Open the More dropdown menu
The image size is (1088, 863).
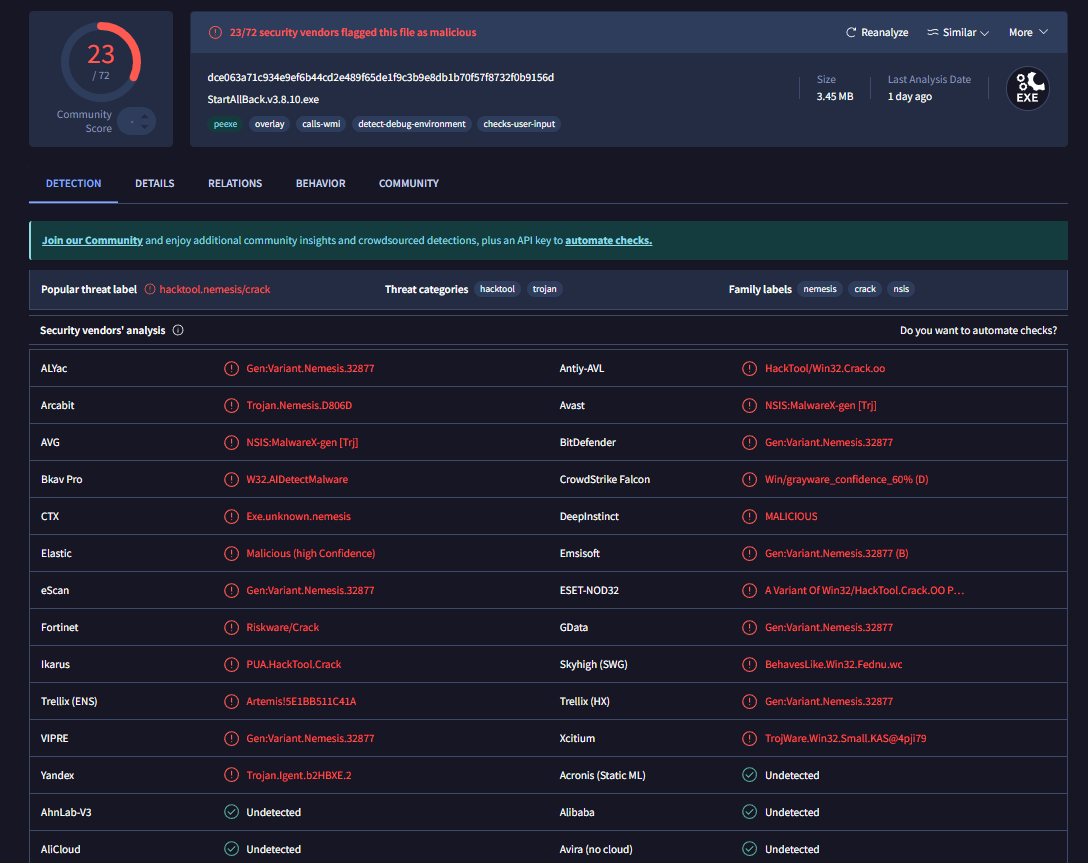[x=1028, y=33]
